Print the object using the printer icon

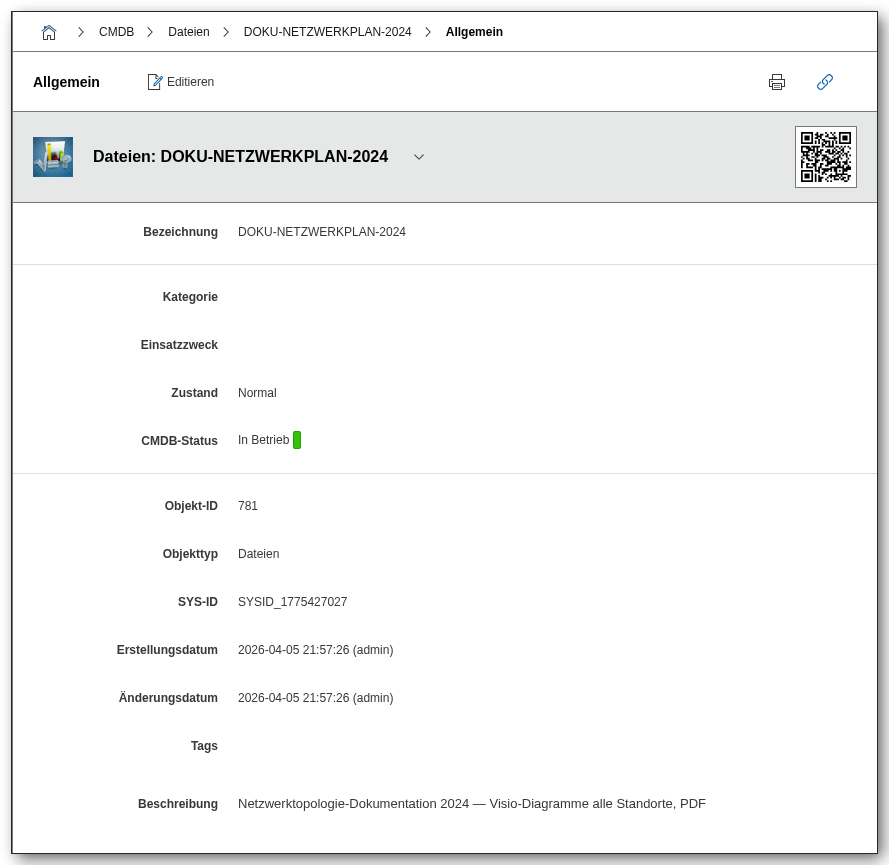coord(777,82)
